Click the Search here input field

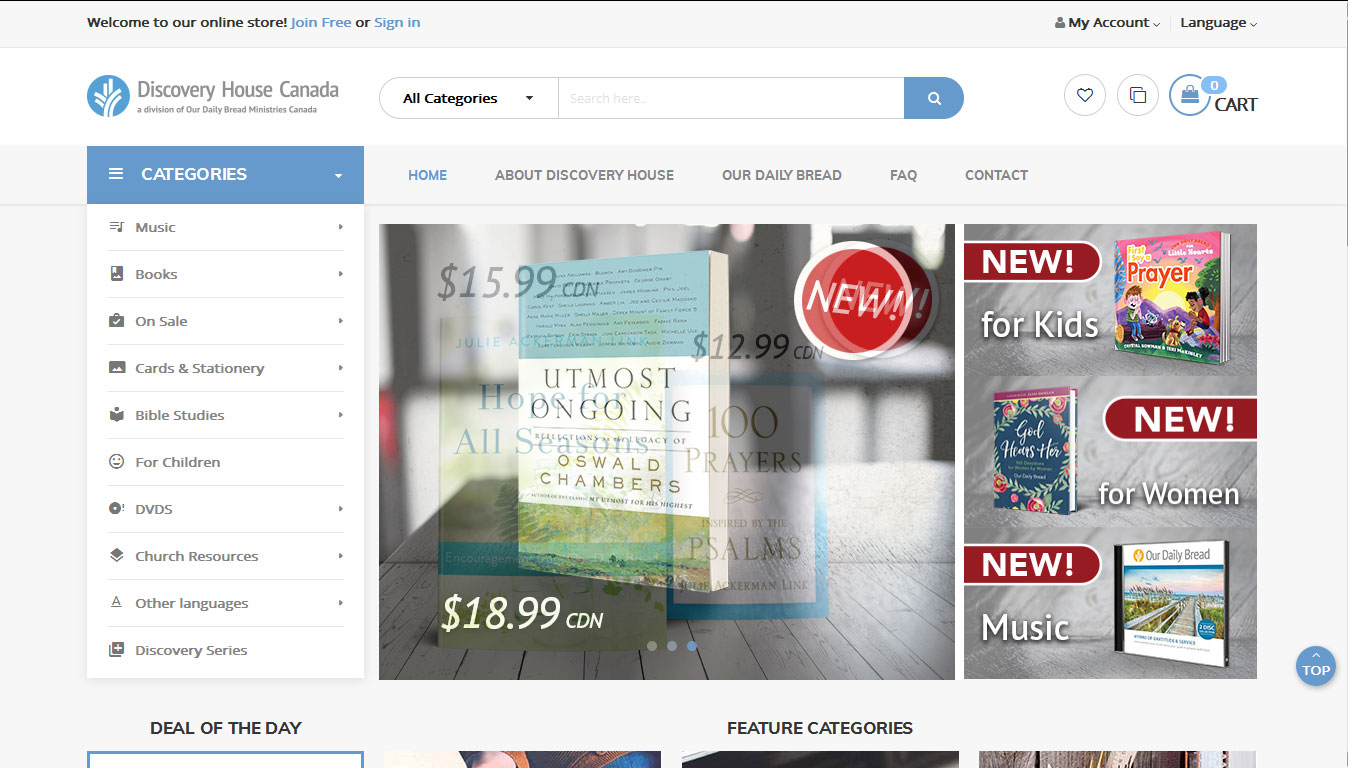pyautogui.click(x=731, y=98)
